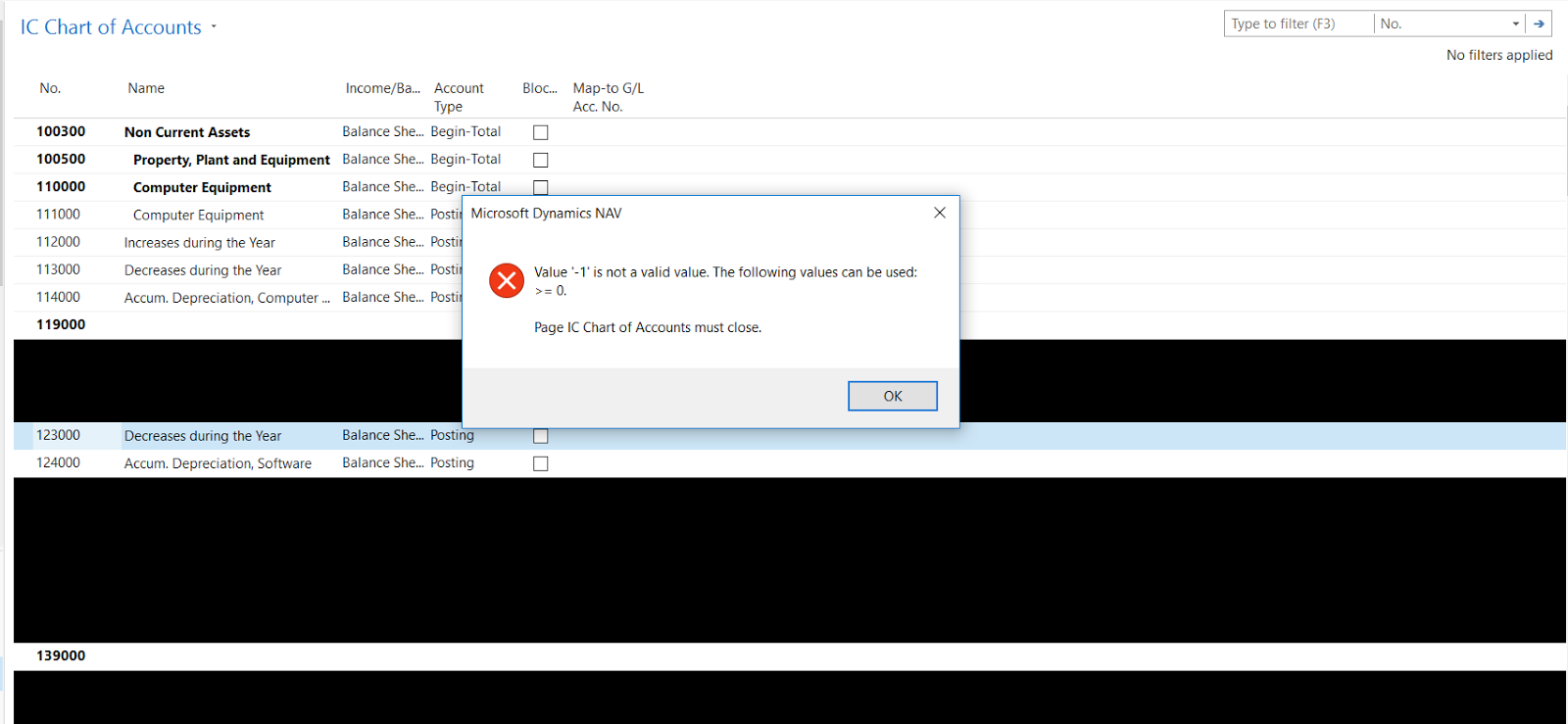Image resolution: width=1568 pixels, height=724 pixels.
Task: Click the Bloc... column header
Action: [540, 88]
